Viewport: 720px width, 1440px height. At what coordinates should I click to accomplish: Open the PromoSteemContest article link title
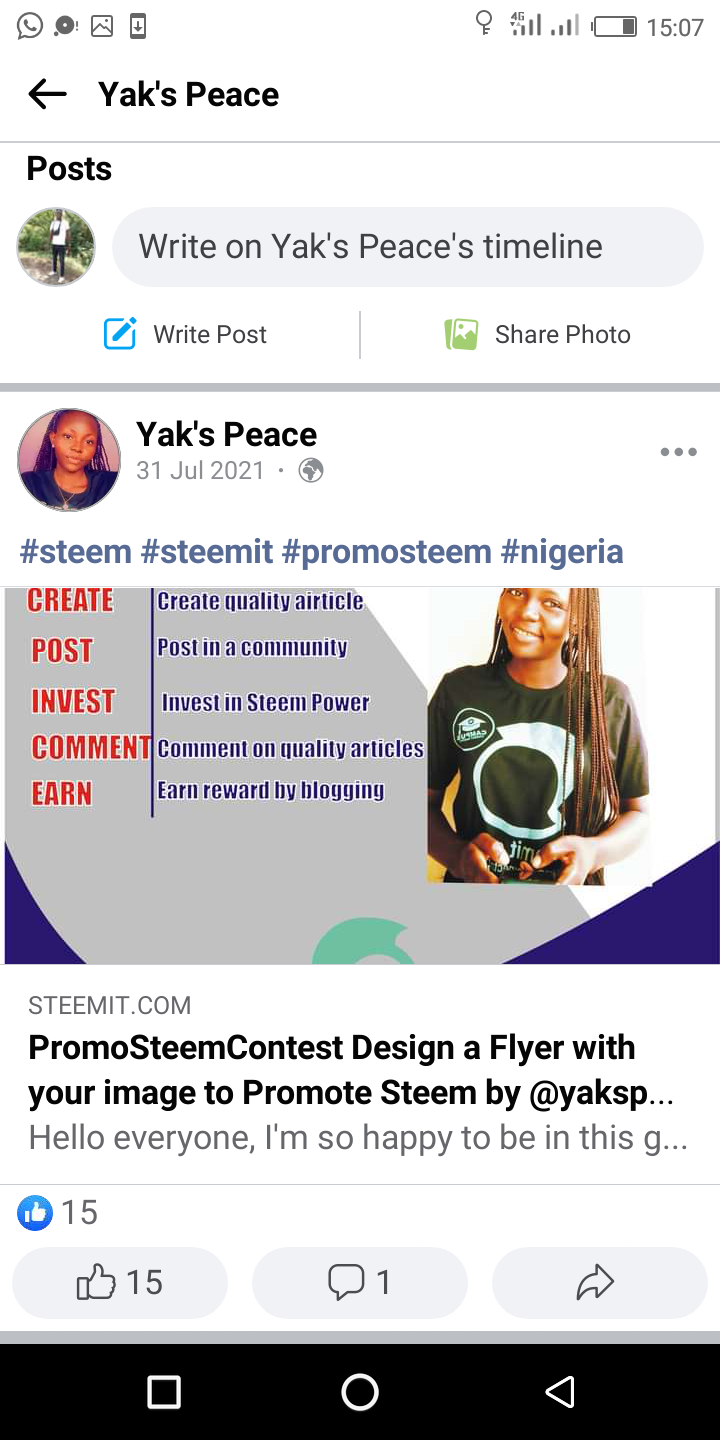point(351,1070)
